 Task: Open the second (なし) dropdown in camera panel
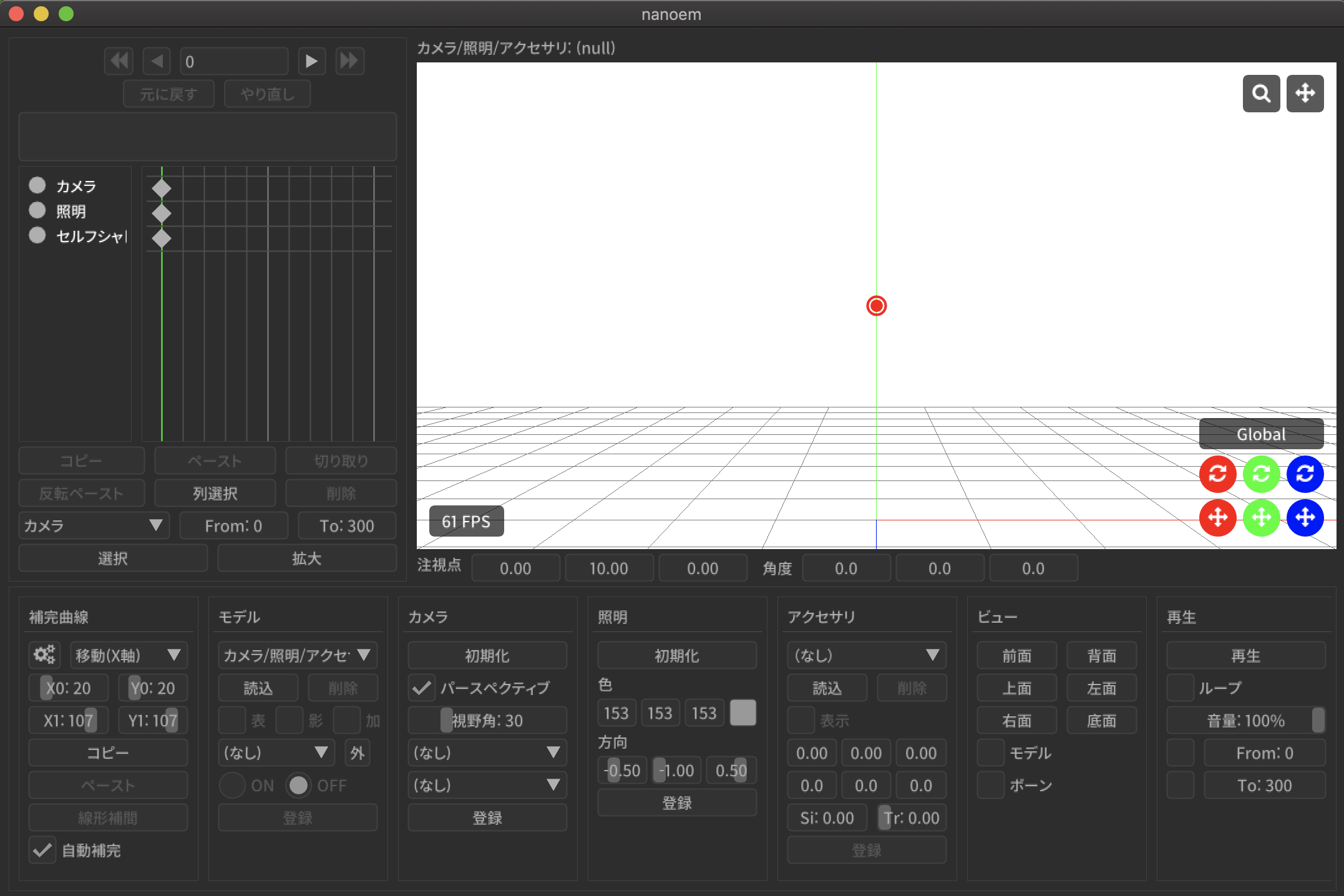point(487,785)
